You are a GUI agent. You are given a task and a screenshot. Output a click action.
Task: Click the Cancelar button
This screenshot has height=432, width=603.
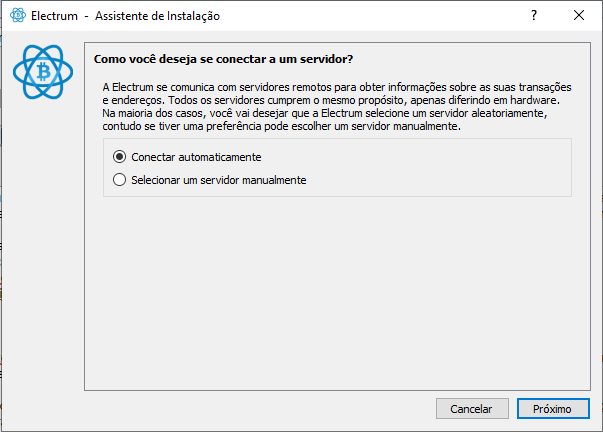tap(472, 409)
